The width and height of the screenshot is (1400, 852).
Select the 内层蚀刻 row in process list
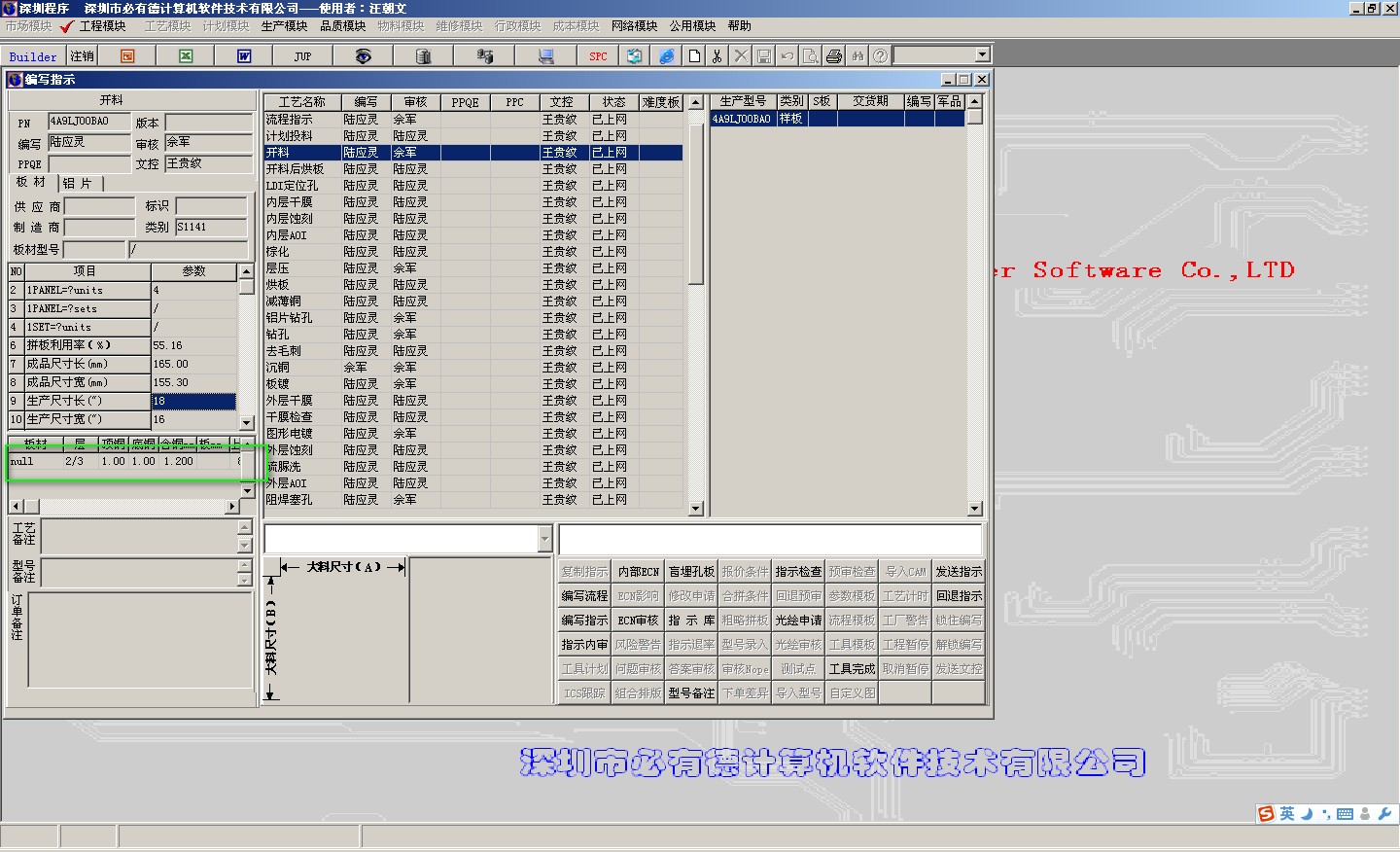point(472,219)
